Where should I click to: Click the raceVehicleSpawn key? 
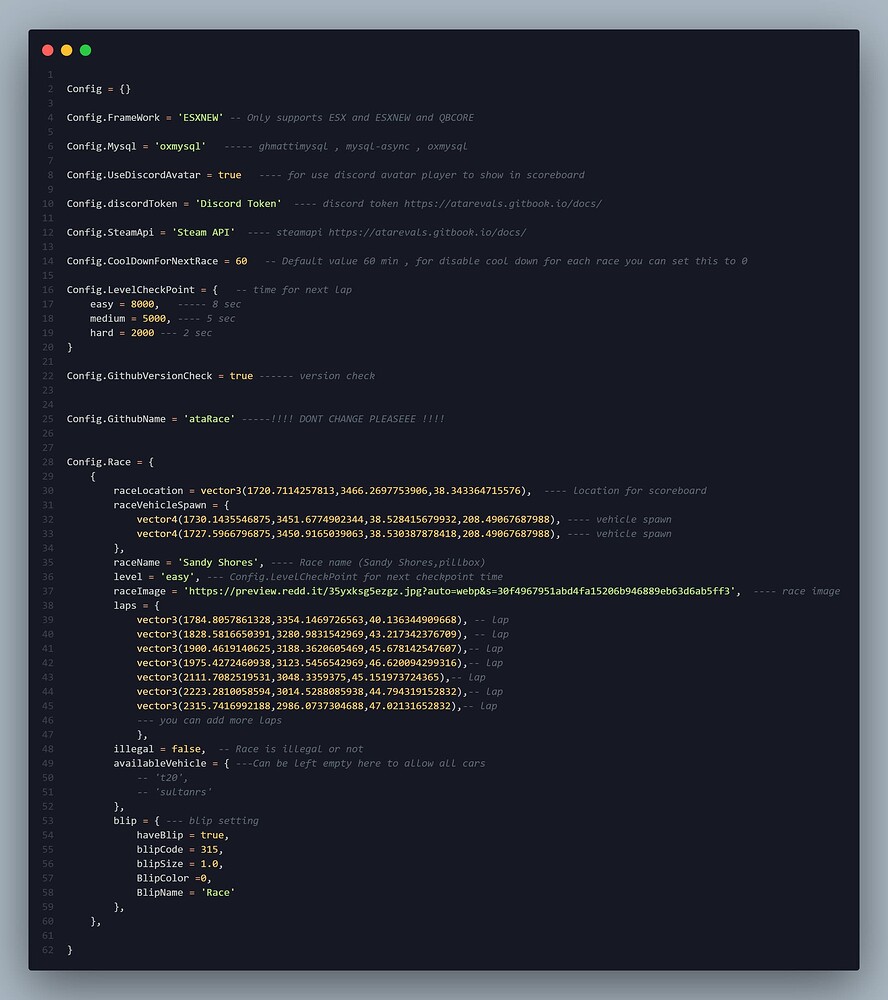[159, 505]
